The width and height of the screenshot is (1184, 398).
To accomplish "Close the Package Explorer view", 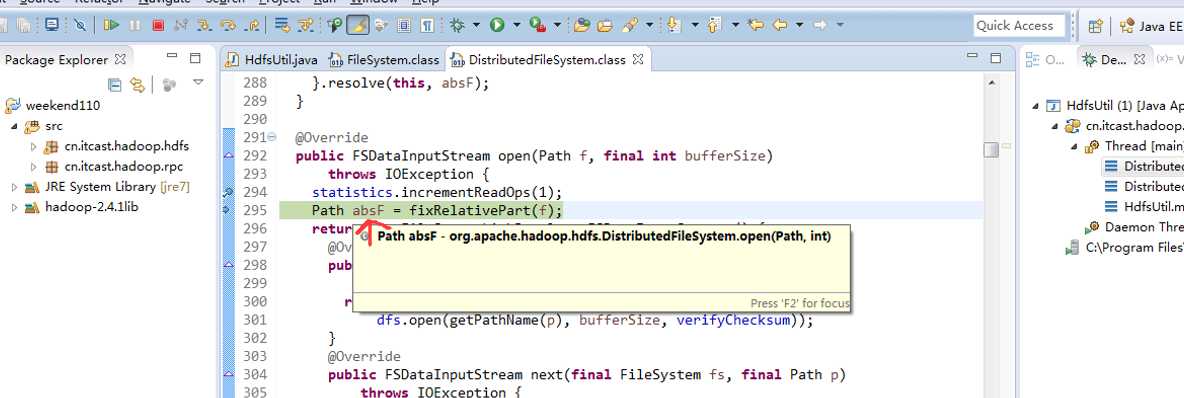I will 120,59.
